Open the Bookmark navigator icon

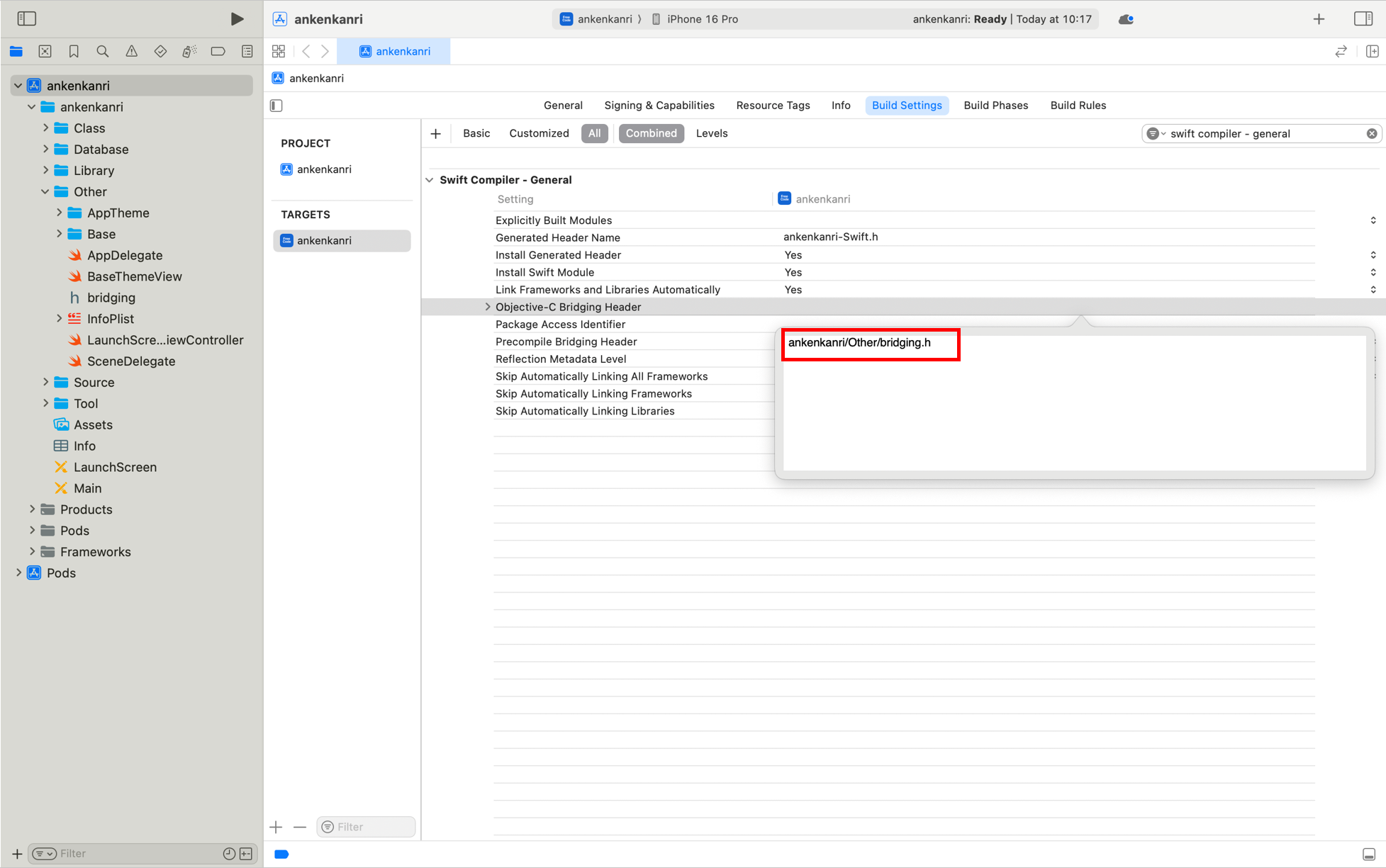[74, 51]
